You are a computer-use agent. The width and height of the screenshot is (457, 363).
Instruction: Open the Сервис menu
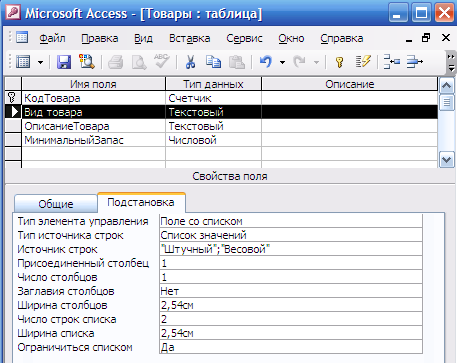[x=244, y=38]
